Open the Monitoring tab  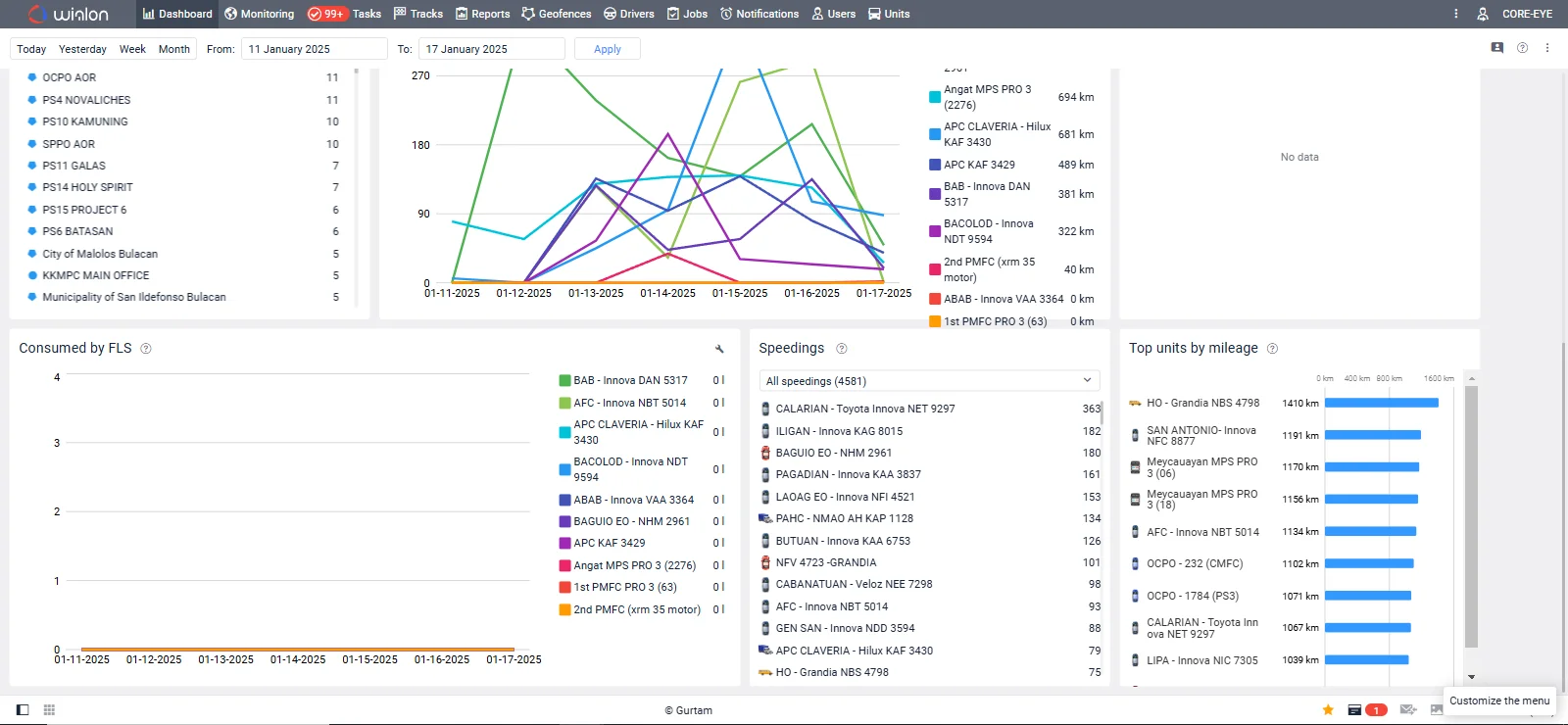[259, 14]
